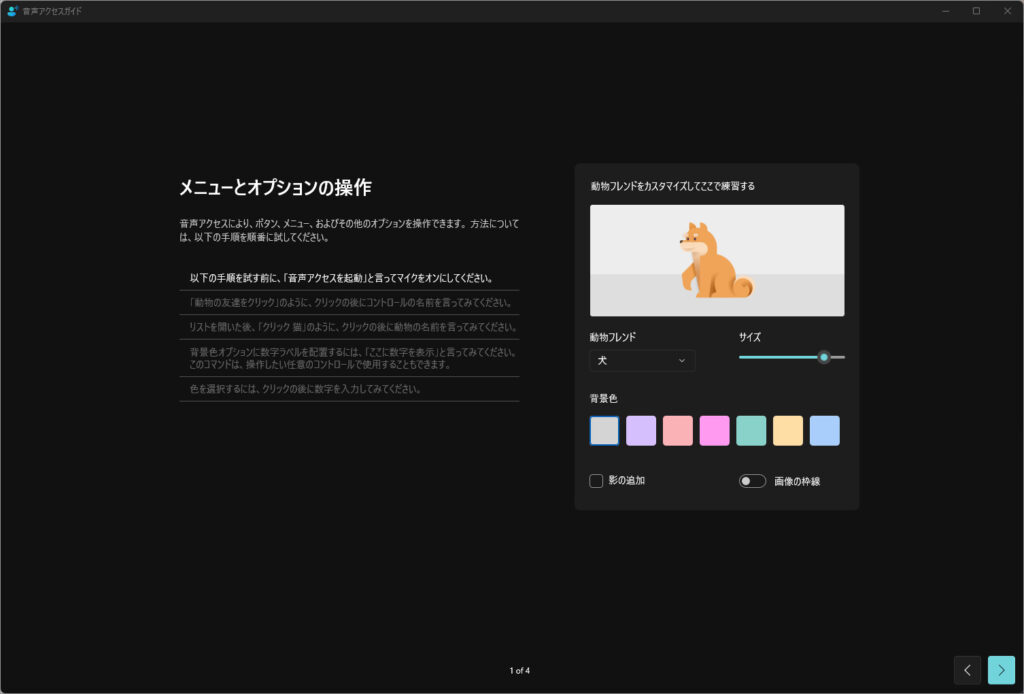Pick the pale yellow background swatch
Screen dimensions: 1024x694
coord(788,431)
